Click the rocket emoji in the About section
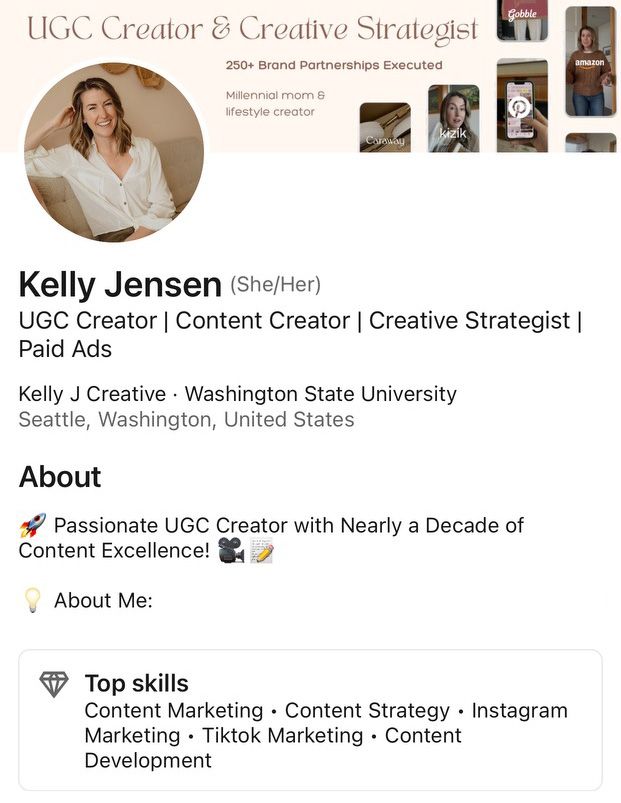621x803 pixels. [32, 525]
